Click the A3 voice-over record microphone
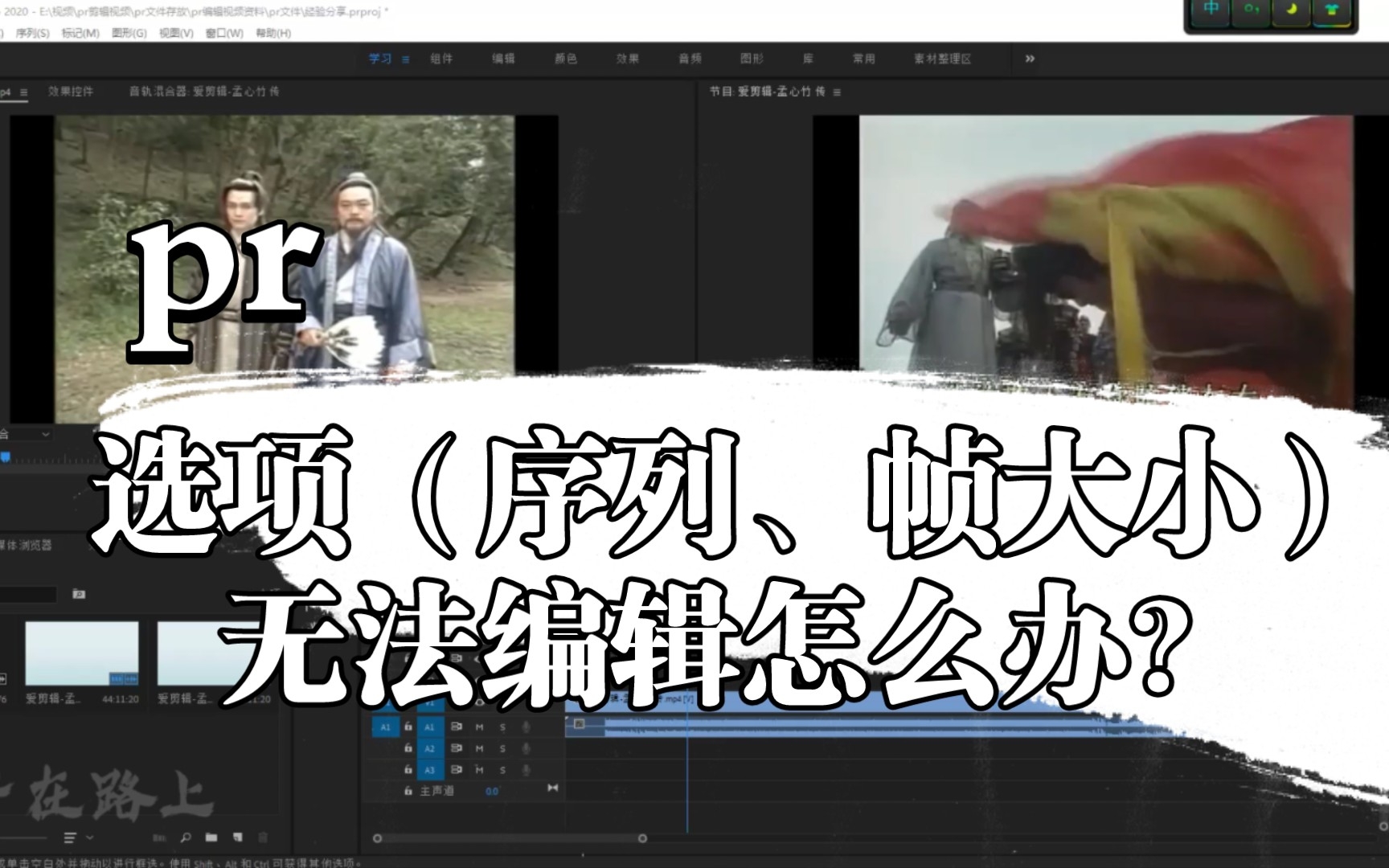The width and height of the screenshot is (1389, 868). [527, 770]
